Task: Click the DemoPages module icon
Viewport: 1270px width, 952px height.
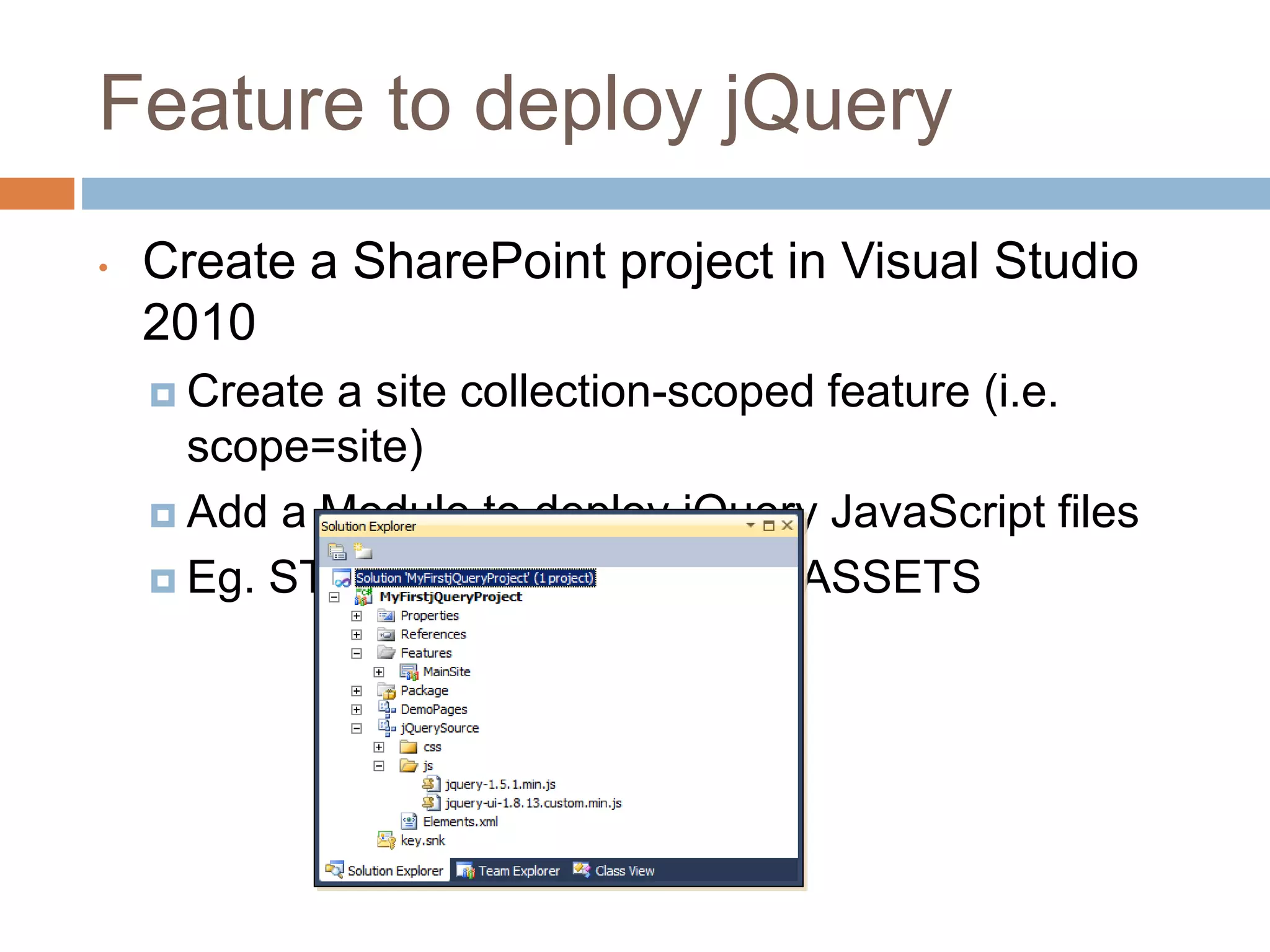Action: pos(387,709)
